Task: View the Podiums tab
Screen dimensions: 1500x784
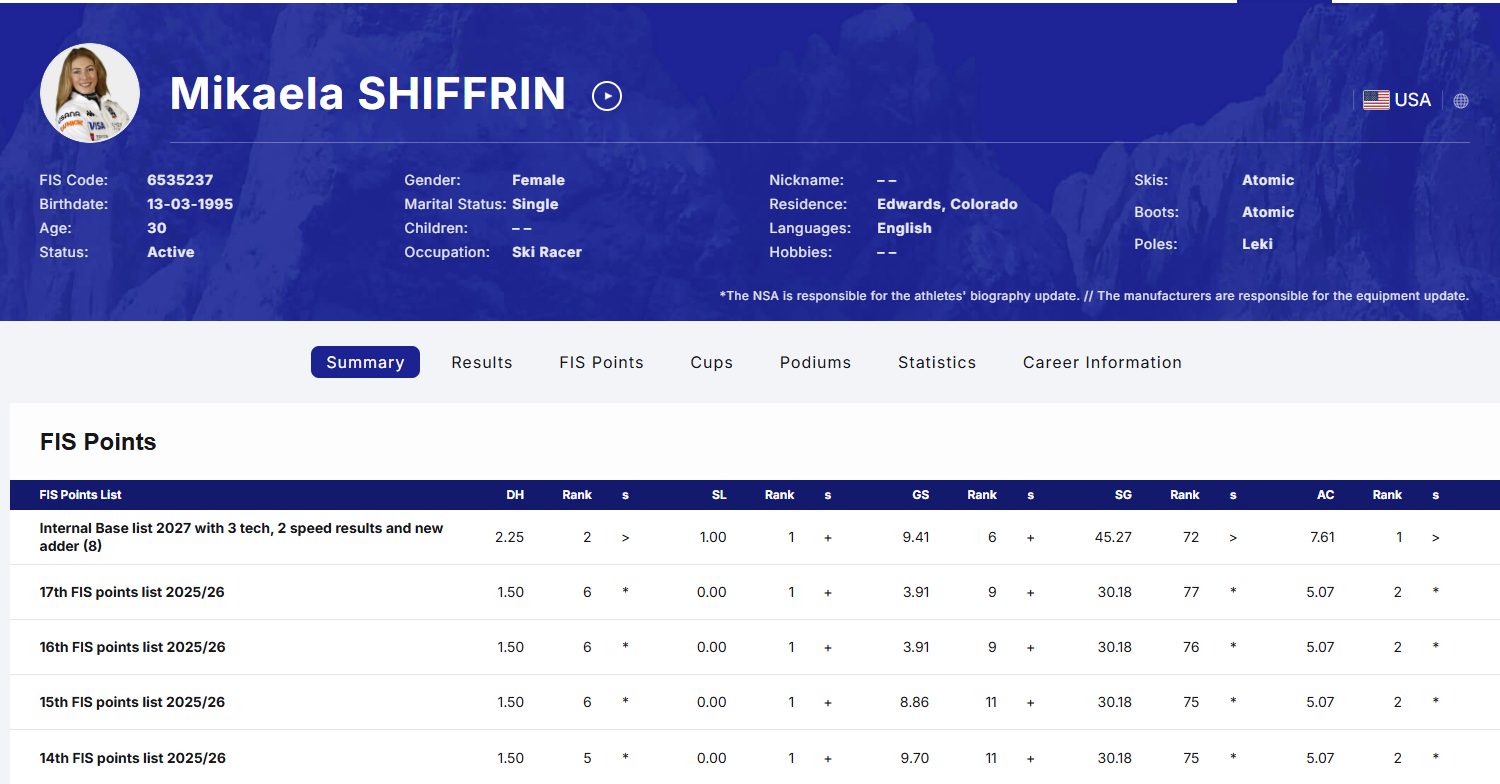Action: tap(815, 362)
